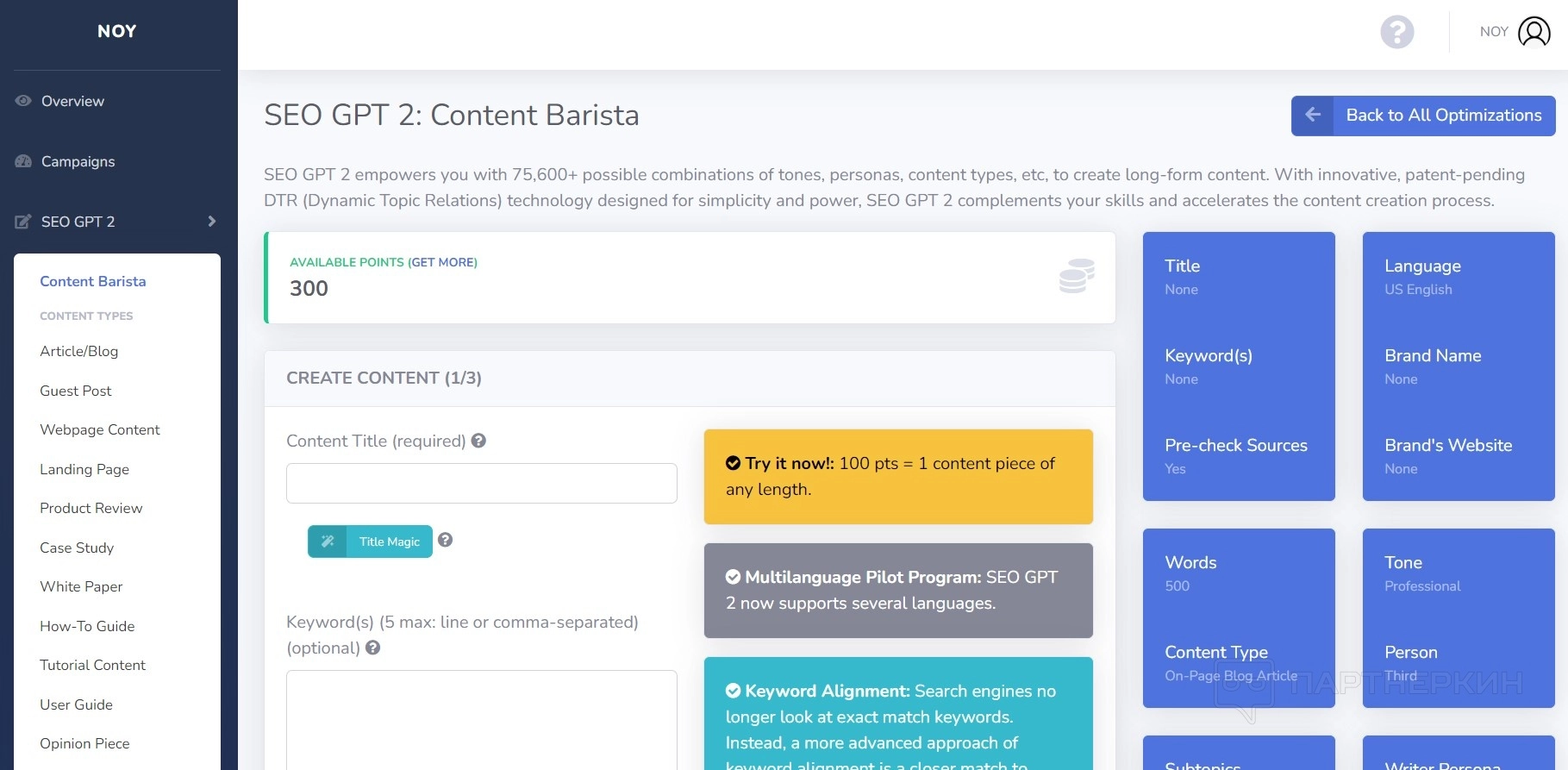Screen dimensions: 1568x770
Task: Click the Title Magic button
Action: [x=371, y=542]
